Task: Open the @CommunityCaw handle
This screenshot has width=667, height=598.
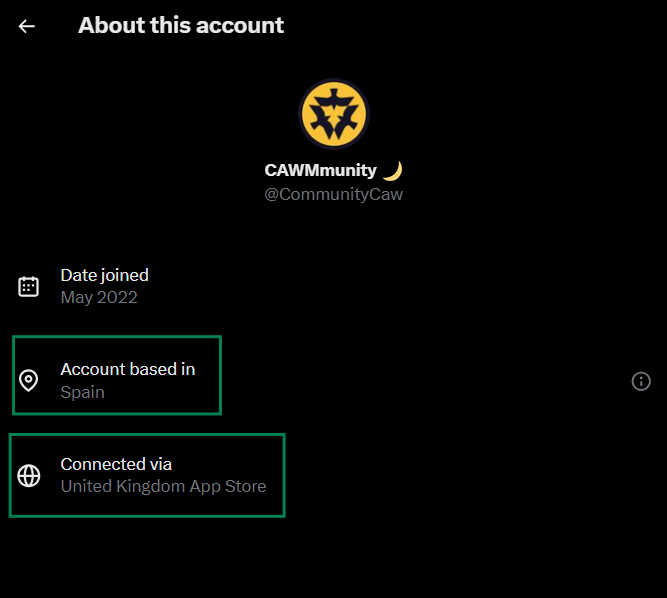Action: click(334, 194)
